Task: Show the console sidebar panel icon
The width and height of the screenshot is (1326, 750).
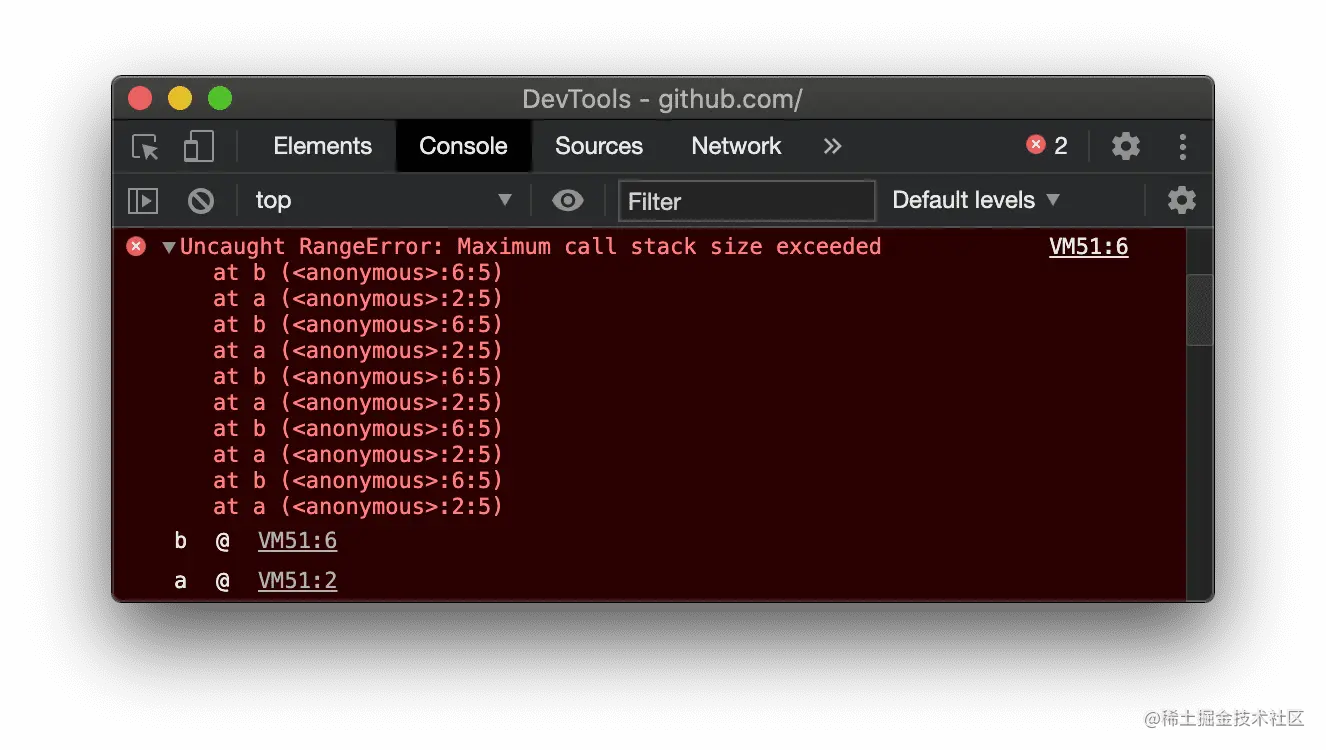Action: [x=143, y=201]
